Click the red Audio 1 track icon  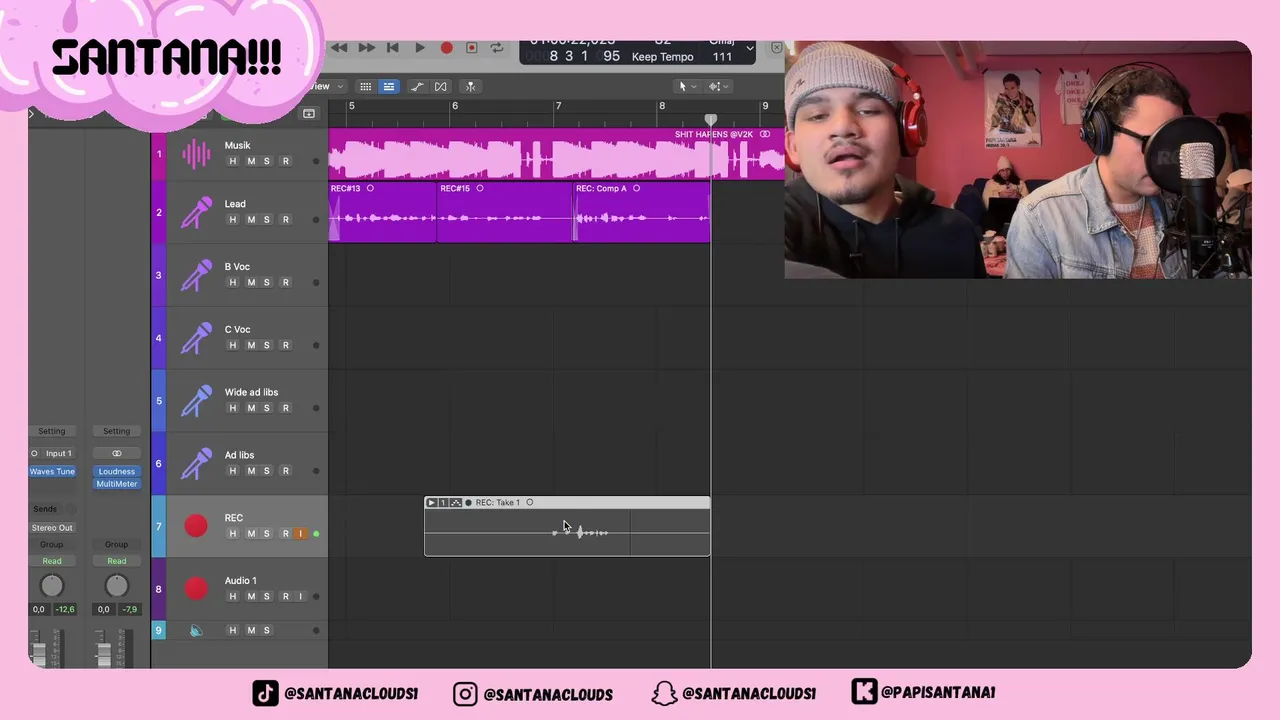196,589
